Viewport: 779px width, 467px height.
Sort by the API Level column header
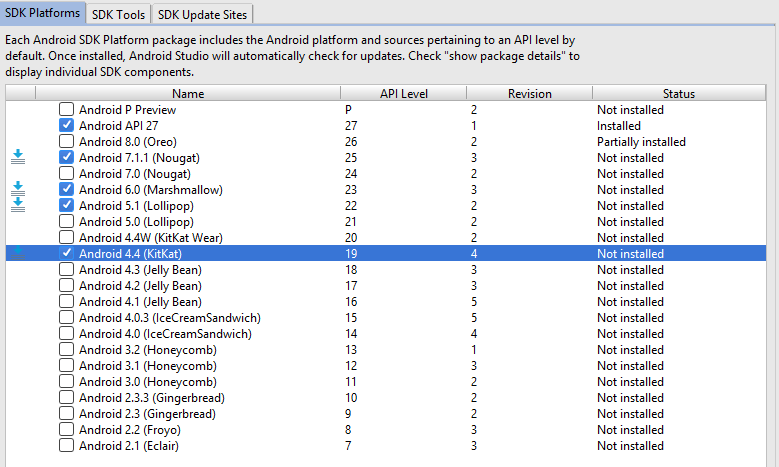coord(403,93)
